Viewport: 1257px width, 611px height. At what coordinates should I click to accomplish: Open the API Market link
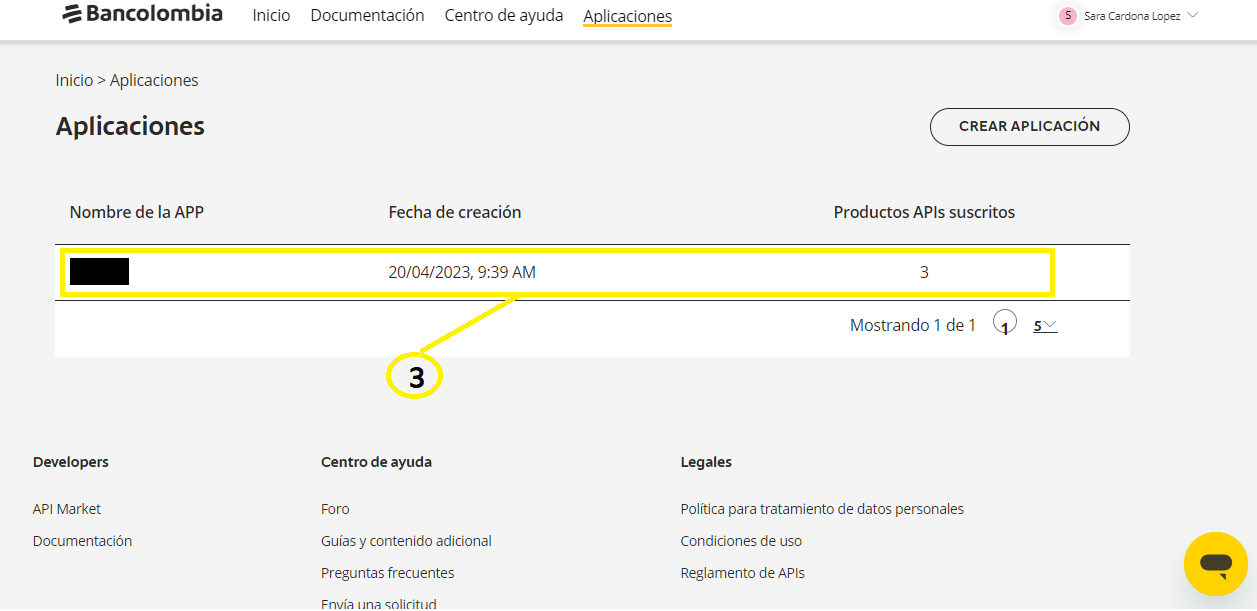click(66, 508)
